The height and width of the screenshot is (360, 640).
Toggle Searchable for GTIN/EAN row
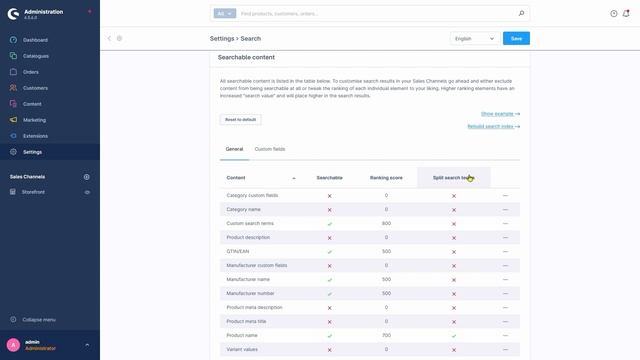click(x=329, y=252)
